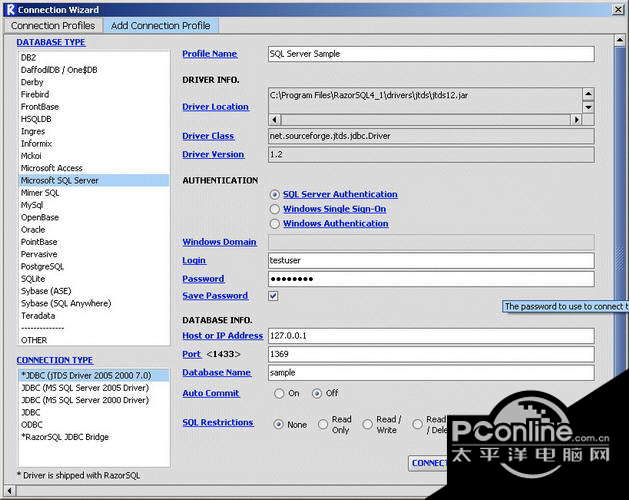Viewport: 629px width, 500px height.
Task: Open the SQL Restrictions help link
Action: click(218, 423)
